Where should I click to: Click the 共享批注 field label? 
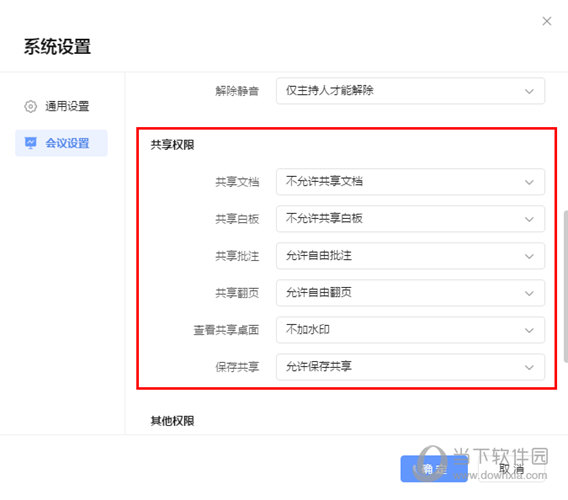click(x=237, y=256)
